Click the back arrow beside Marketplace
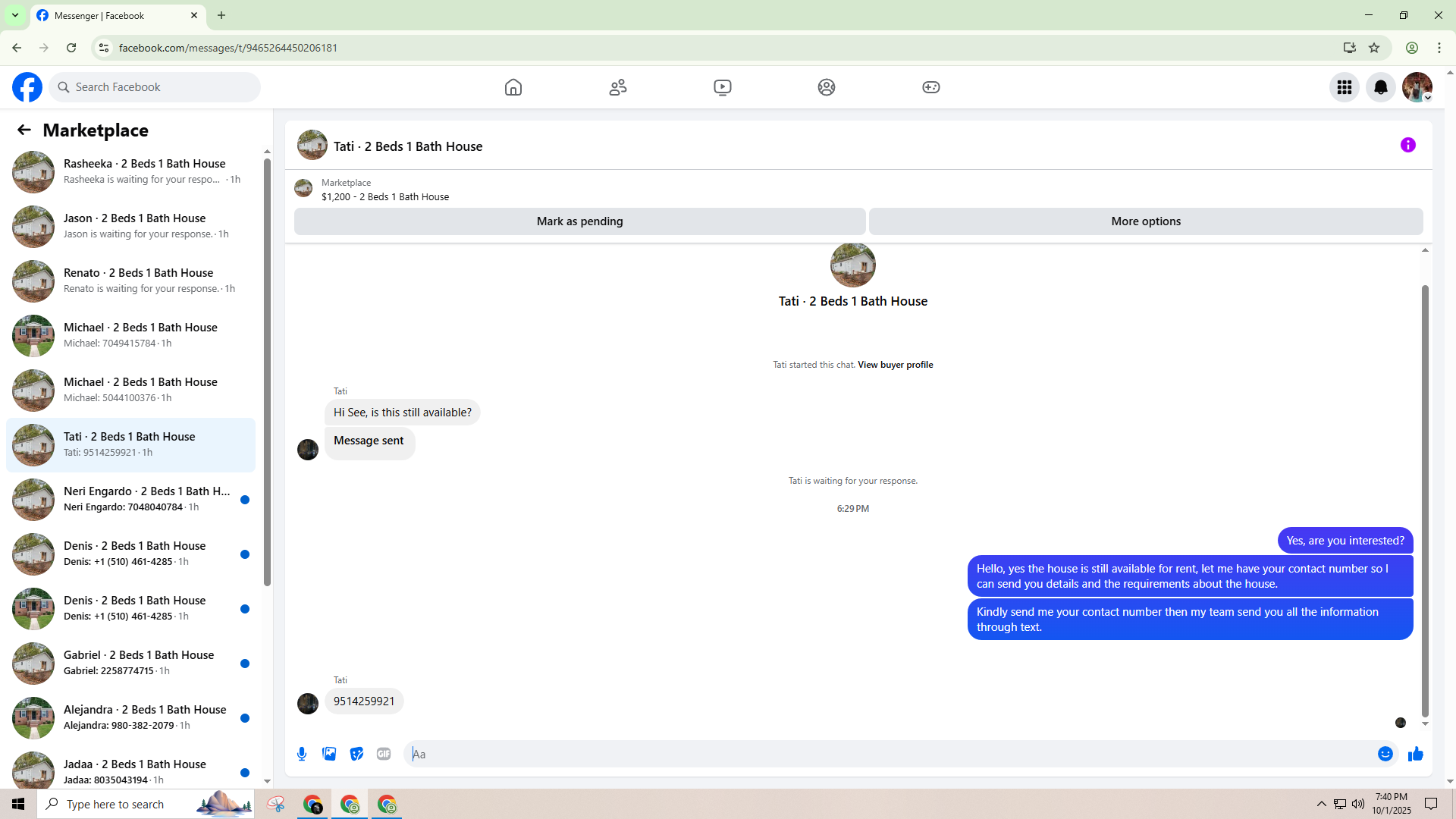 [x=24, y=130]
